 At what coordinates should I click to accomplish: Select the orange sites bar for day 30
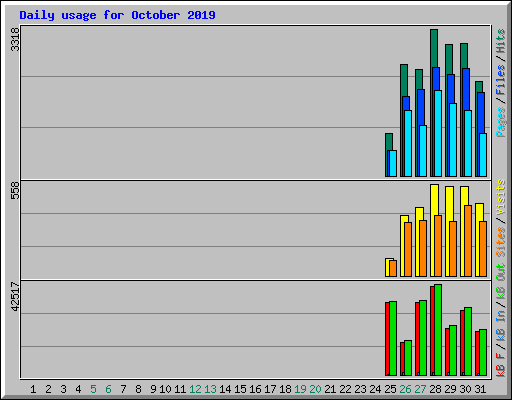click(468, 241)
